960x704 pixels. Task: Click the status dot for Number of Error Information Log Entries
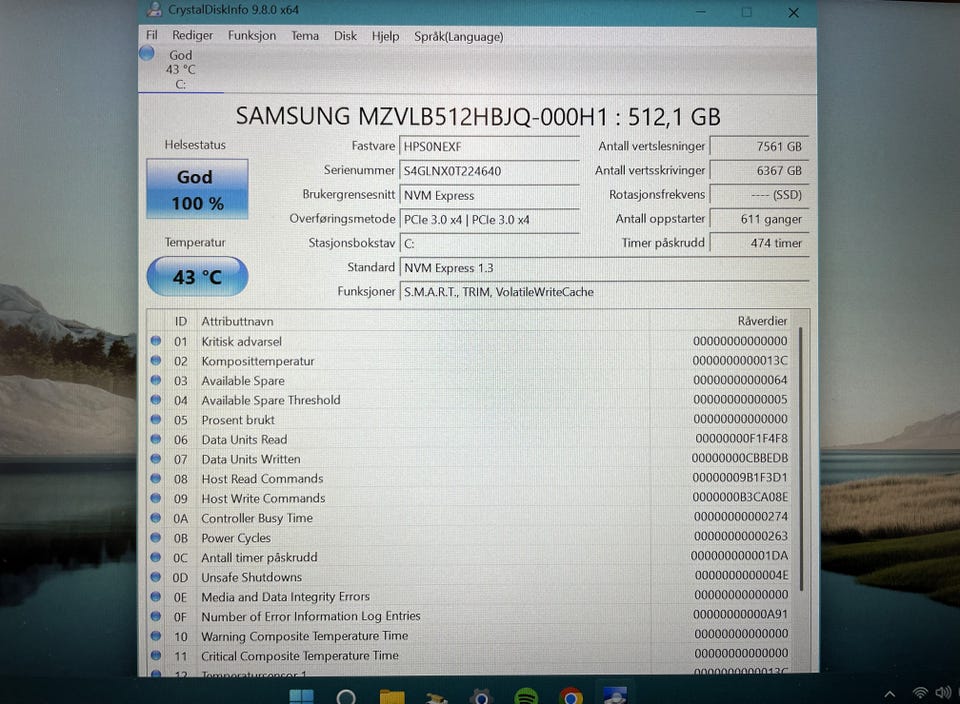pos(156,616)
